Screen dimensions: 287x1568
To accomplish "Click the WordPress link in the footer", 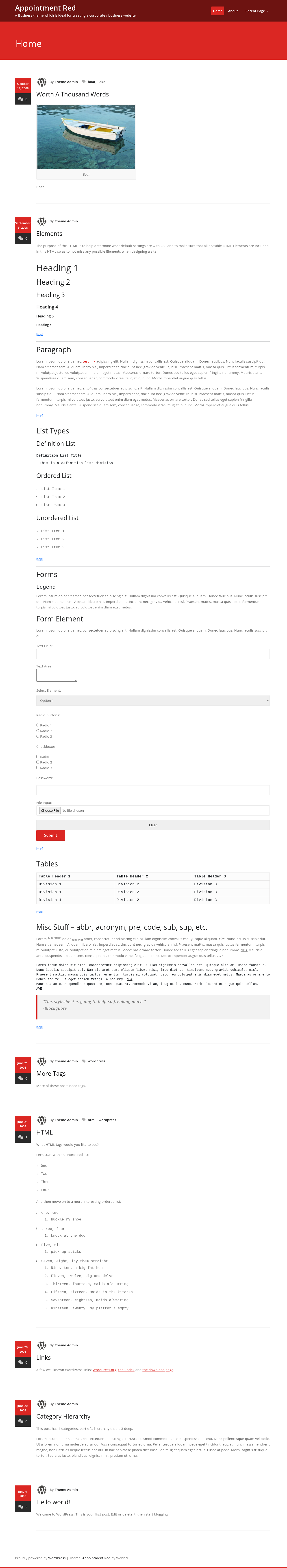I will [x=57, y=1558].
